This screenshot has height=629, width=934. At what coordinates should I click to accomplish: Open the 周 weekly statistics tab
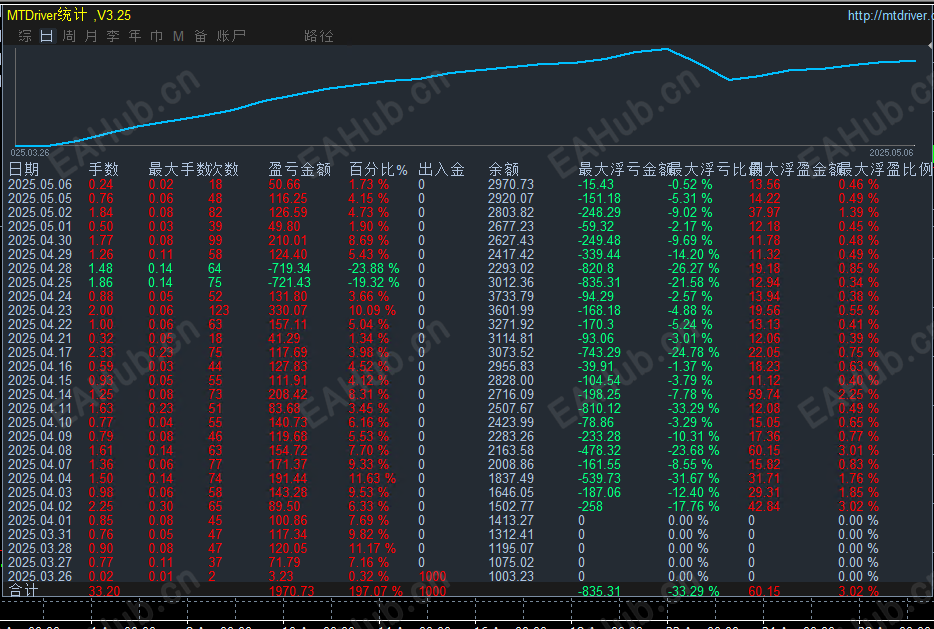tap(69, 36)
